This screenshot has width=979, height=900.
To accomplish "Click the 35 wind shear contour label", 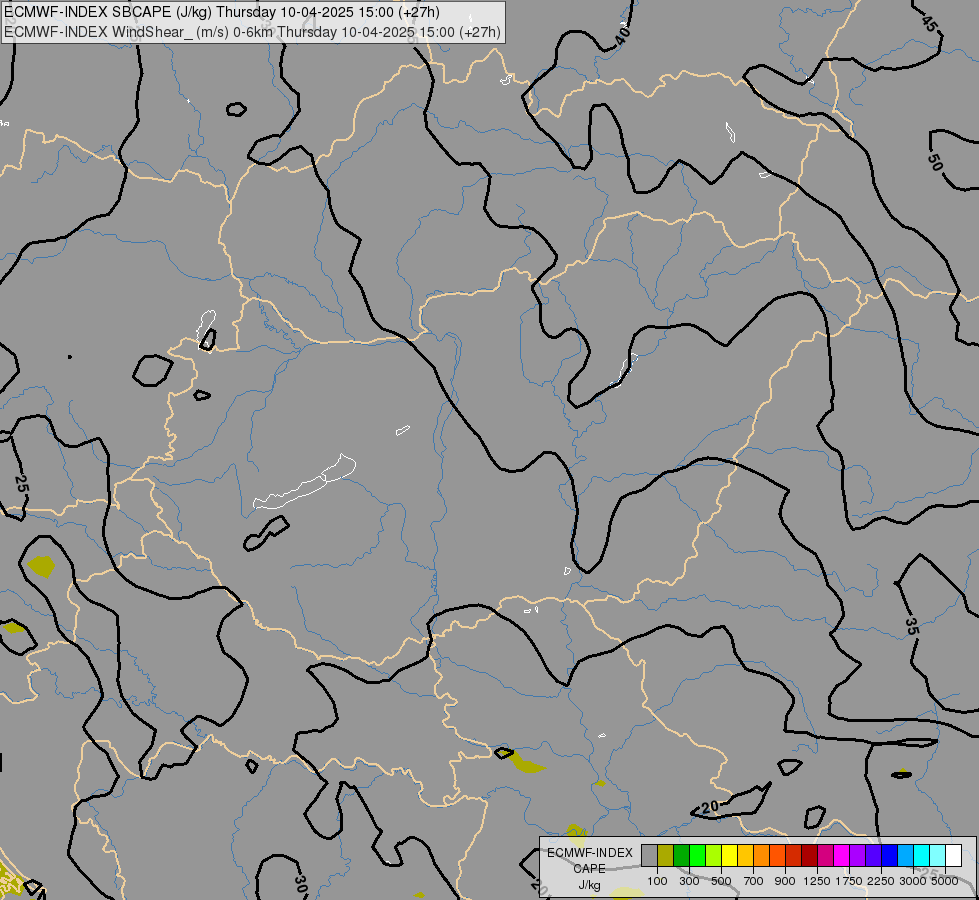I will point(912,626).
